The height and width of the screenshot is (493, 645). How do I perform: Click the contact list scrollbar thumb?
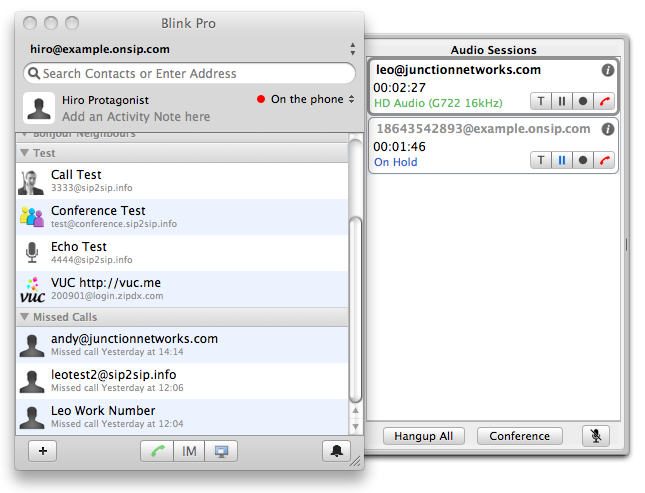(355, 309)
